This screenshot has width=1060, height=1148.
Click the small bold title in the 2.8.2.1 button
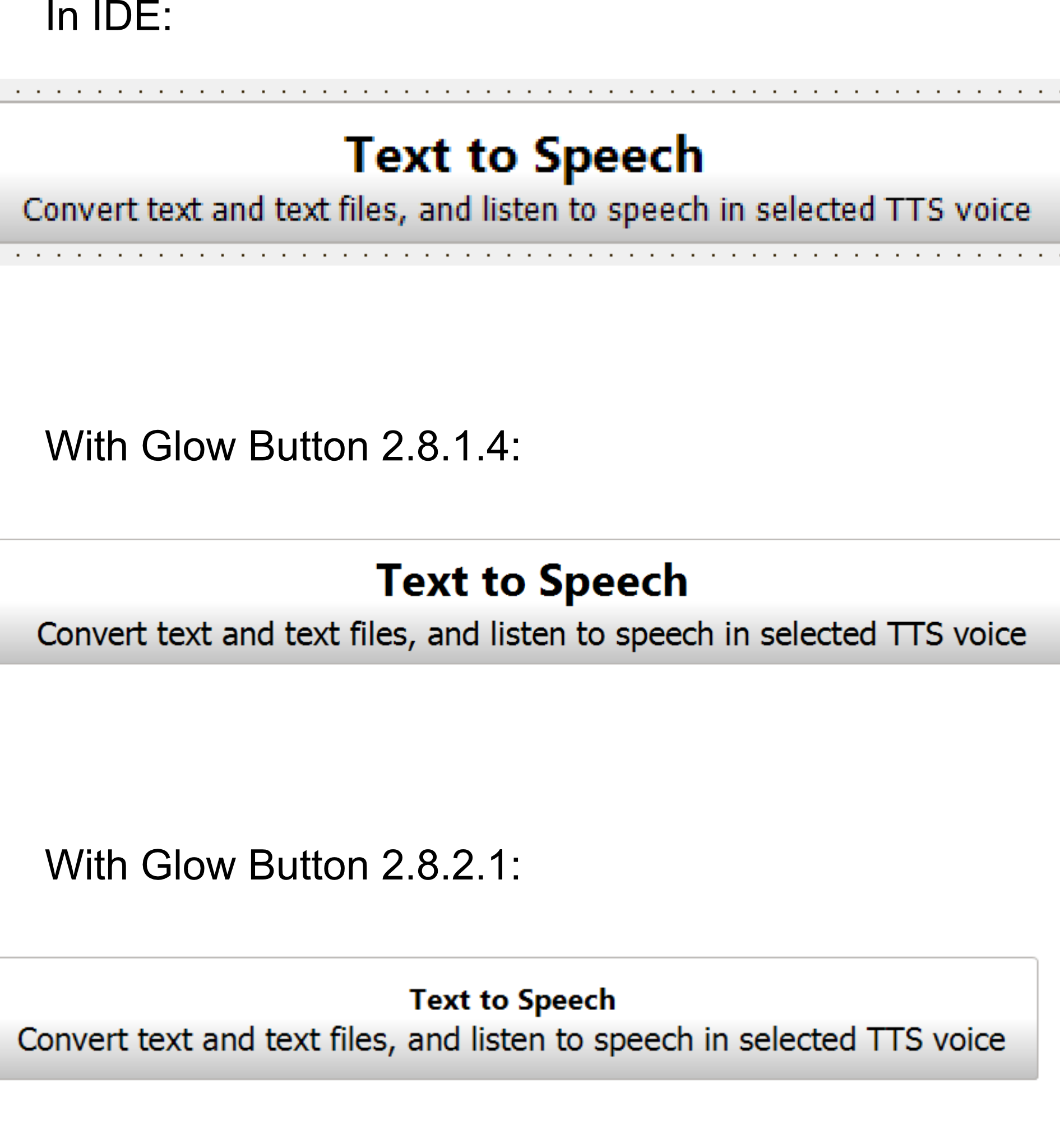pyautogui.click(x=512, y=1000)
